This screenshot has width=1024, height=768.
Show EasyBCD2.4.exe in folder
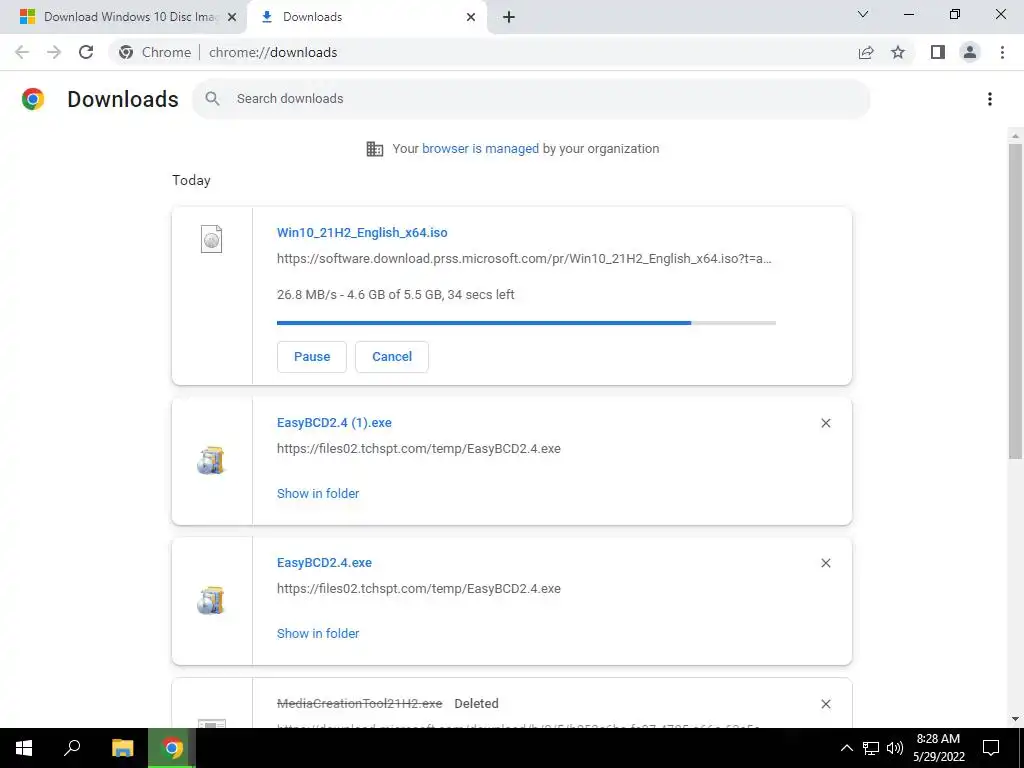(318, 633)
